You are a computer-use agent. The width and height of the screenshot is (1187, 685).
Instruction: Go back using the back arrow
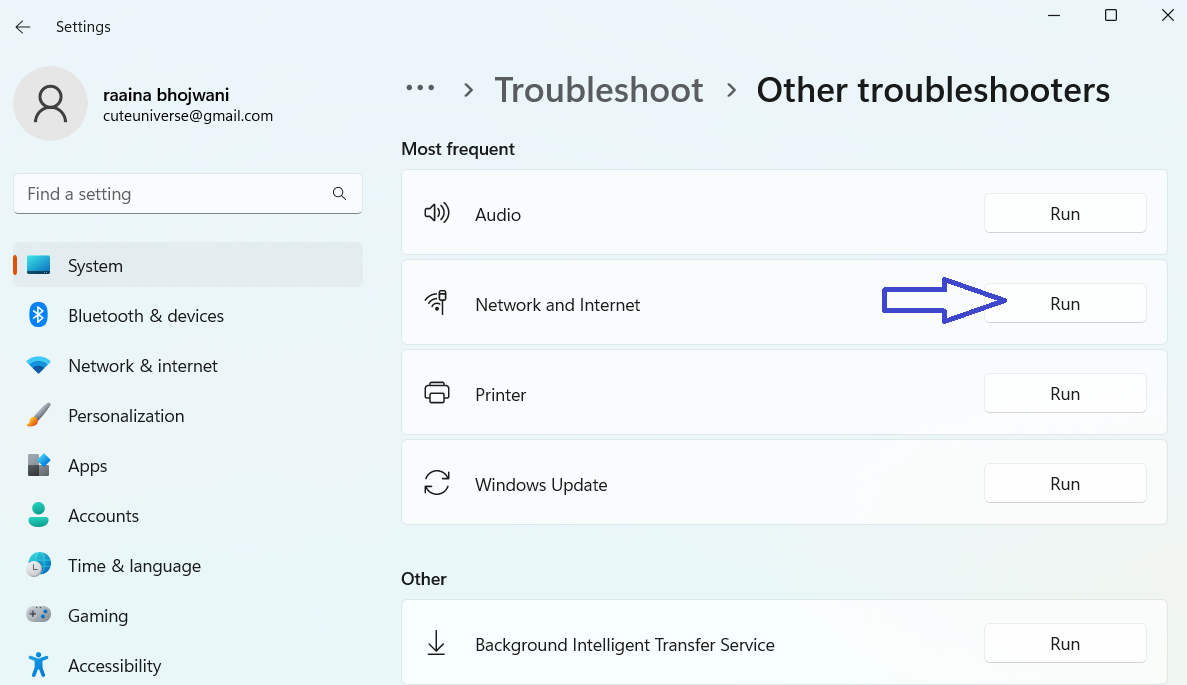tap(23, 27)
